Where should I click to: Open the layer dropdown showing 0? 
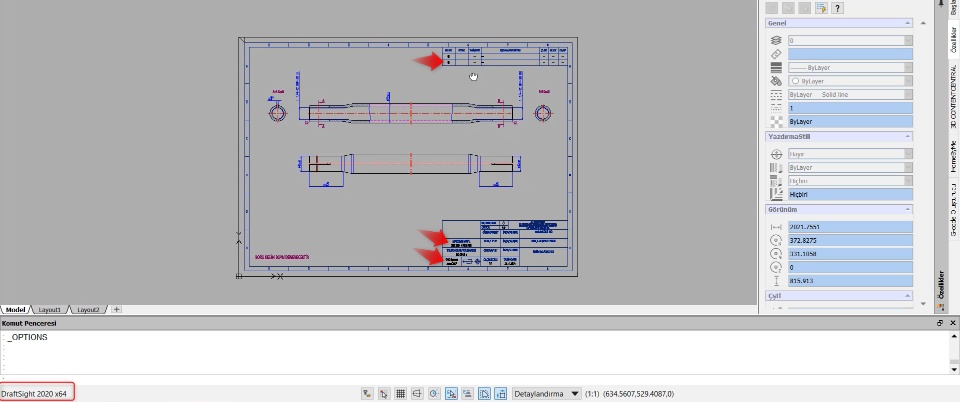click(x=850, y=40)
